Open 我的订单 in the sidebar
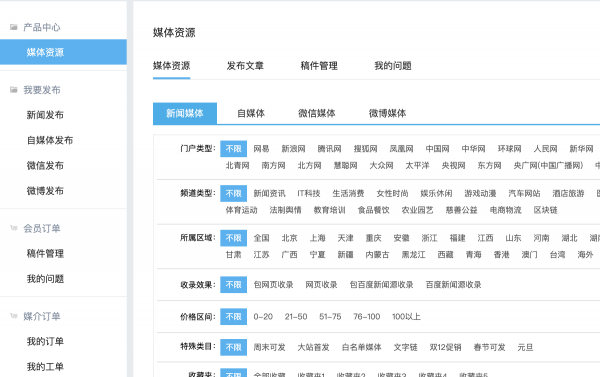This screenshot has height=377, width=600. (45, 341)
